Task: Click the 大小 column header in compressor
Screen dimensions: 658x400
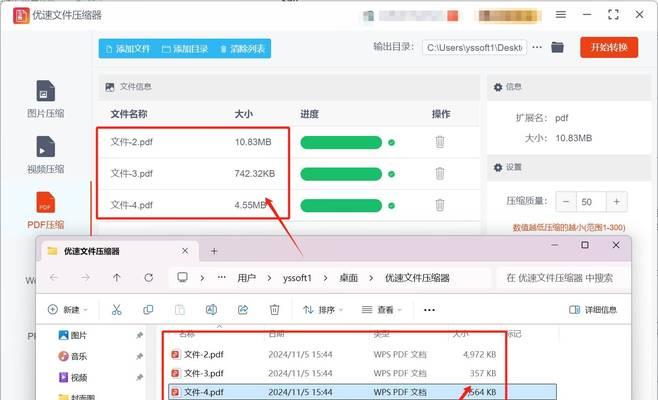Action: click(x=243, y=114)
